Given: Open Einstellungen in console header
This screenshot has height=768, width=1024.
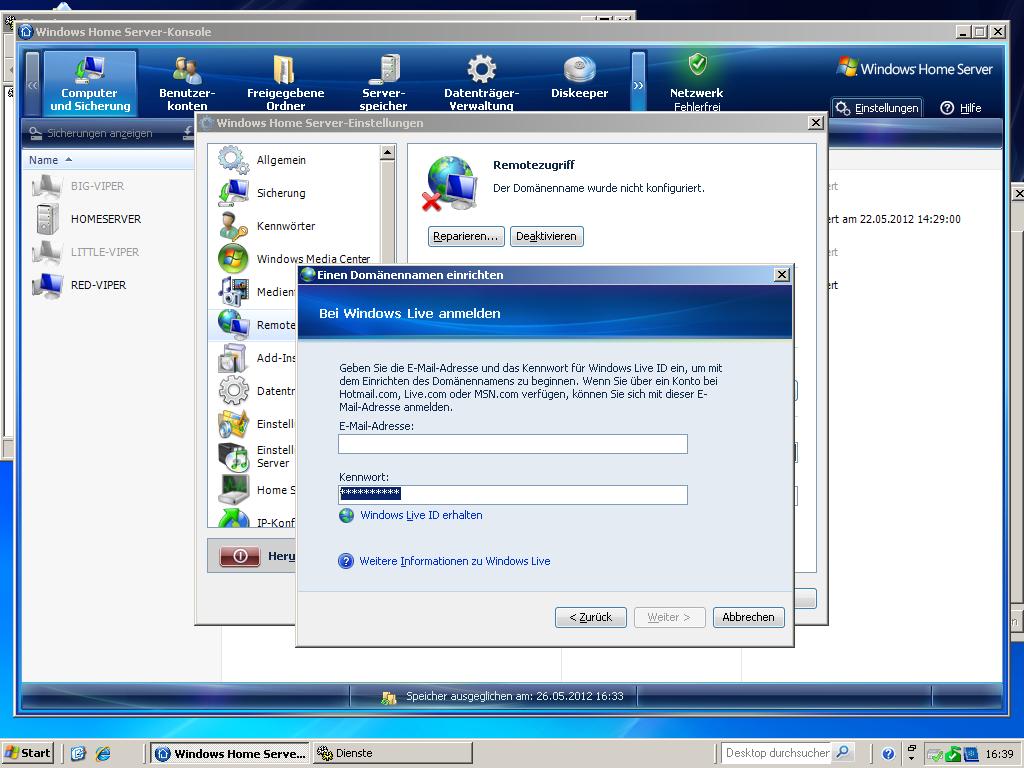Looking at the screenshot, I should pos(877,108).
